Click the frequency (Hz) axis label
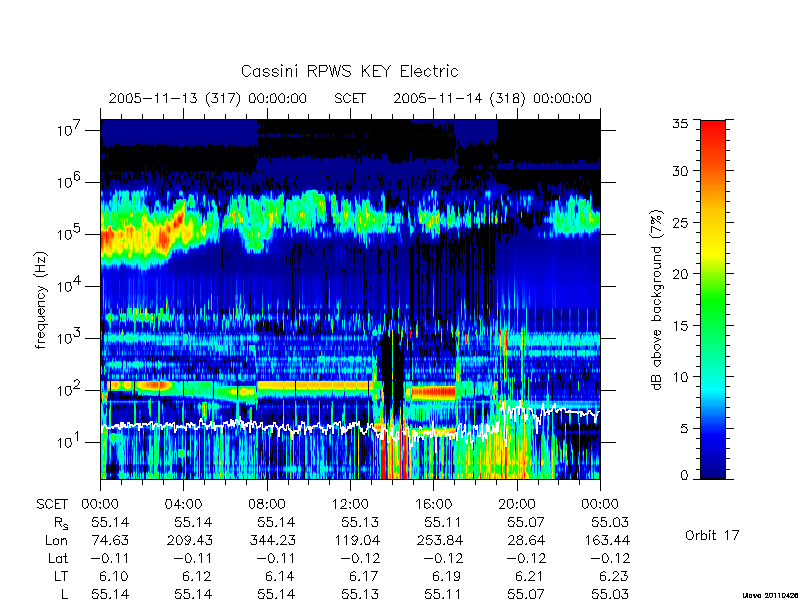The width and height of the screenshot is (800, 600). click(41, 300)
